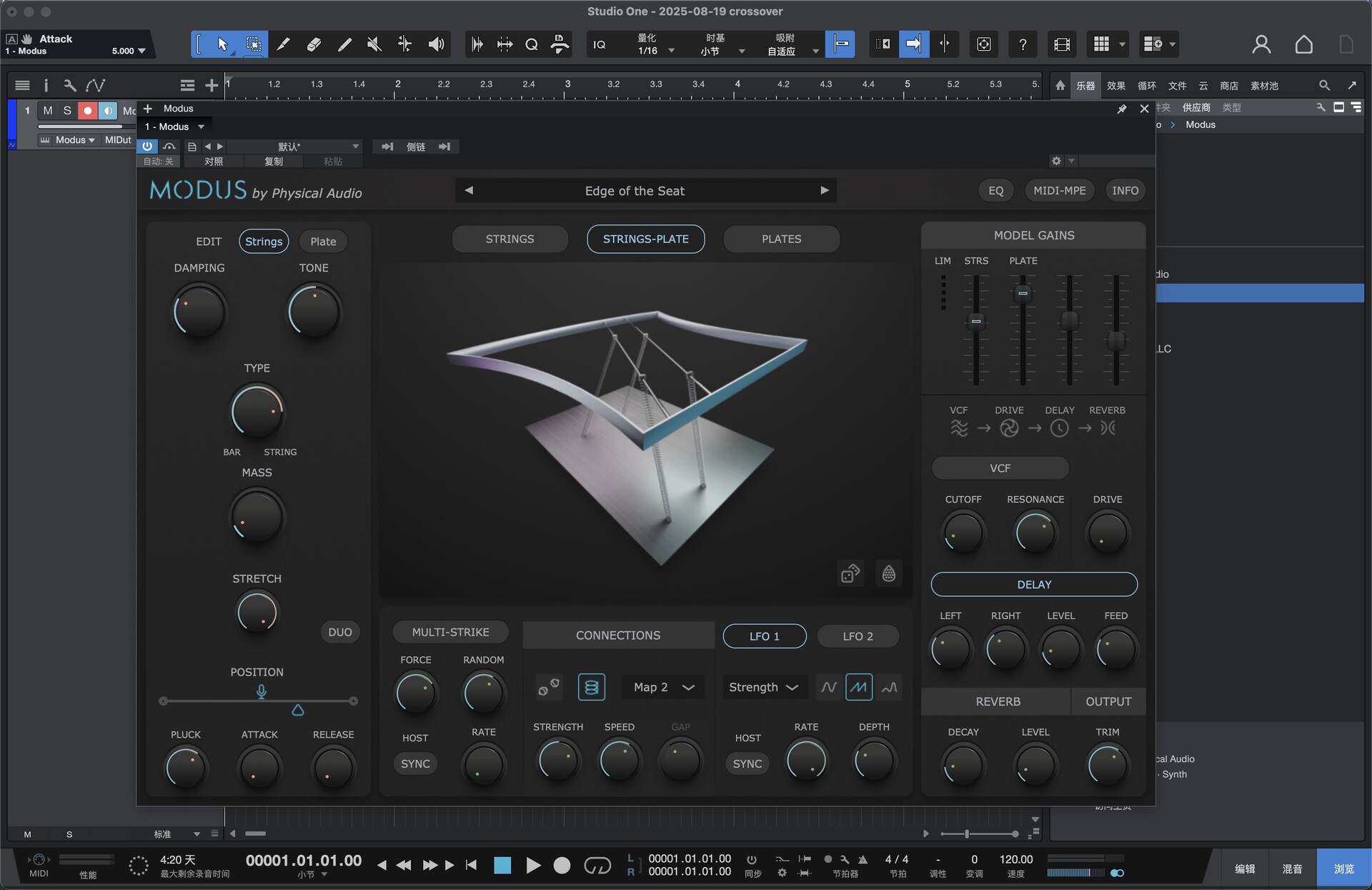Select the LFO 2 tab
This screenshot has width=1372, height=890.
point(857,636)
